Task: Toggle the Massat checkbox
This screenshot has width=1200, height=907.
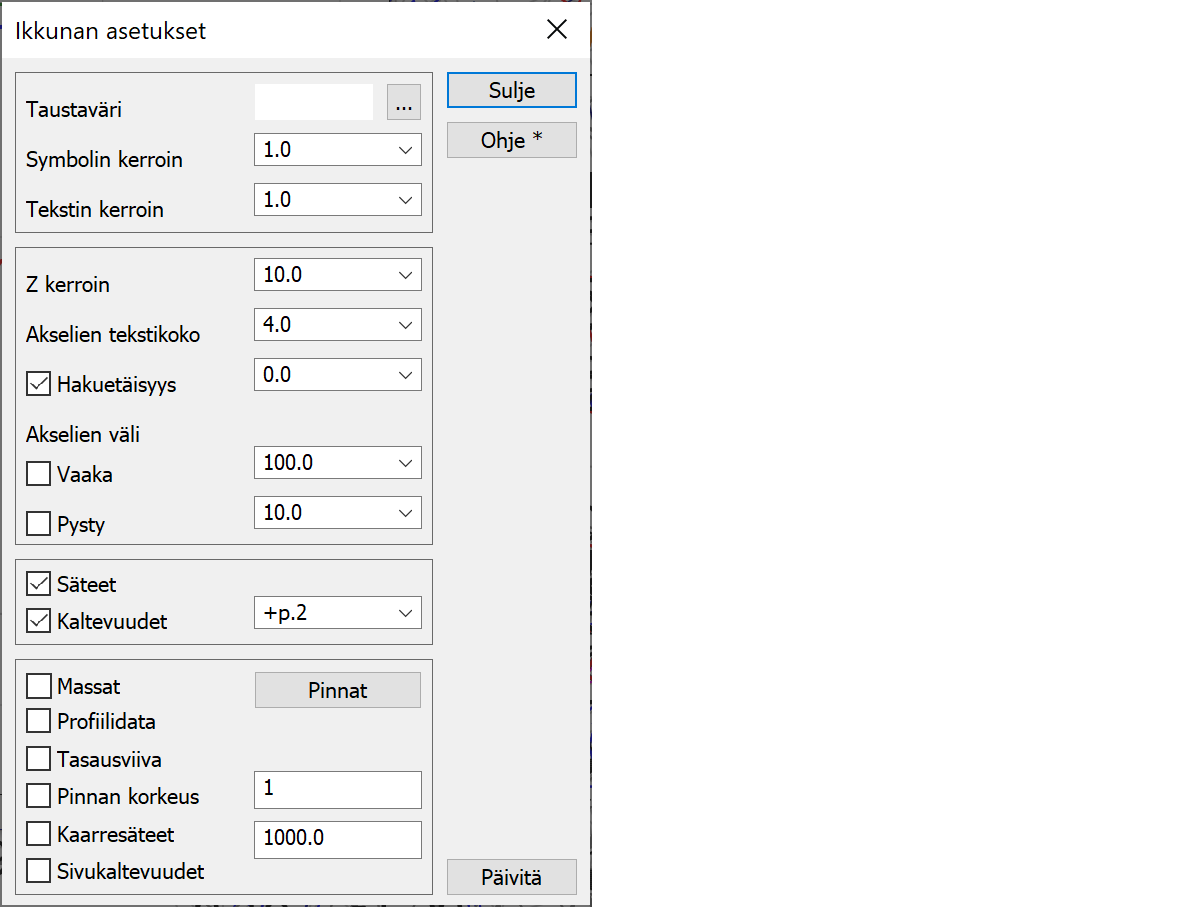Action: [x=39, y=687]
